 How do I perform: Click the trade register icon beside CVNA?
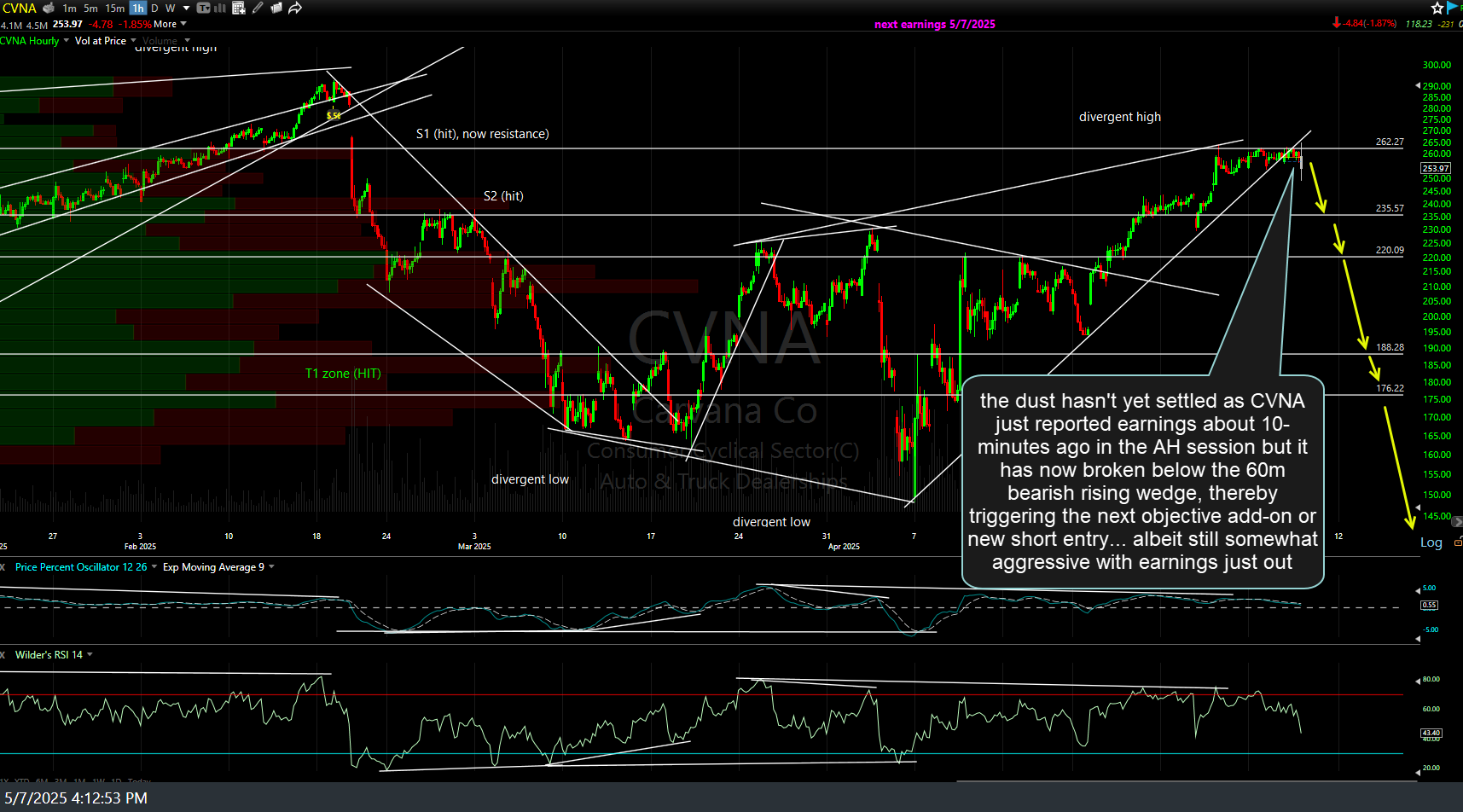click(49, 8)
